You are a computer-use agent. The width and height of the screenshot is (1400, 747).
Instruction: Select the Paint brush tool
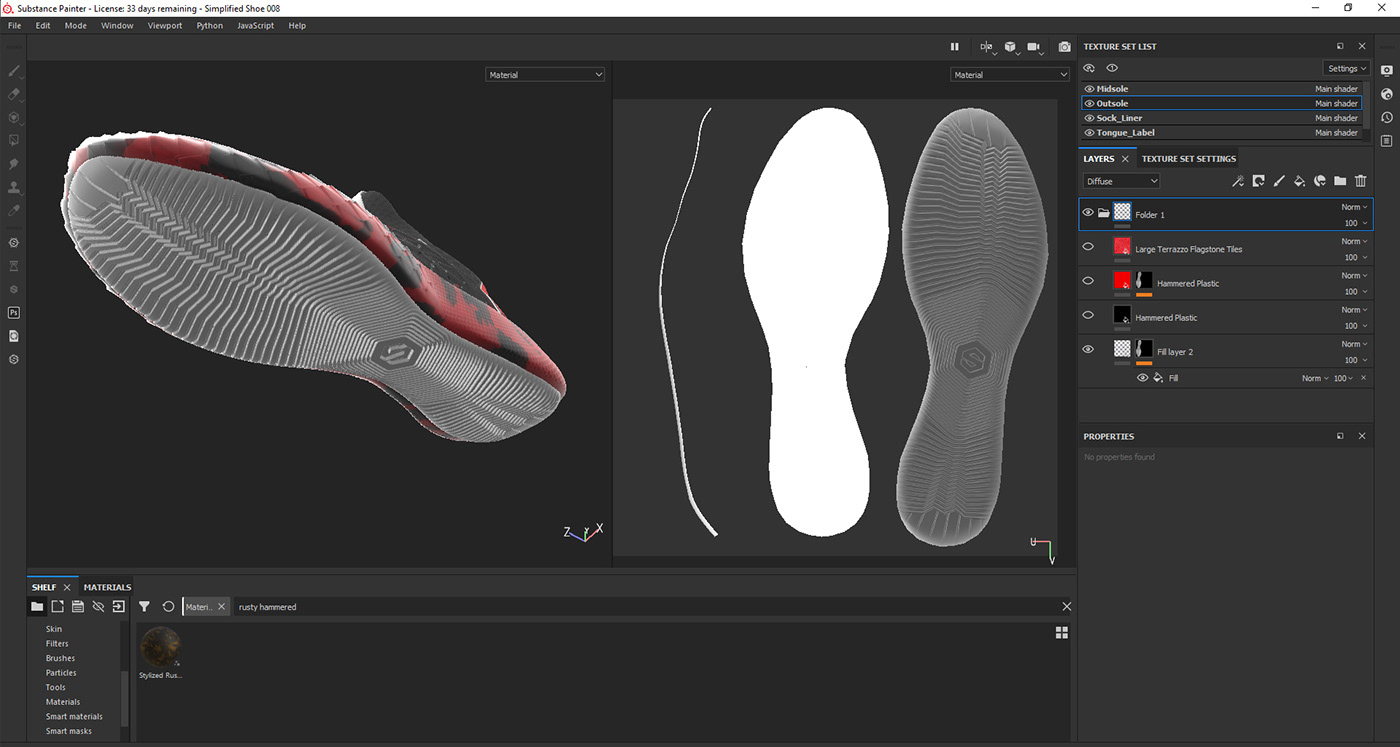tap(14, 71)
